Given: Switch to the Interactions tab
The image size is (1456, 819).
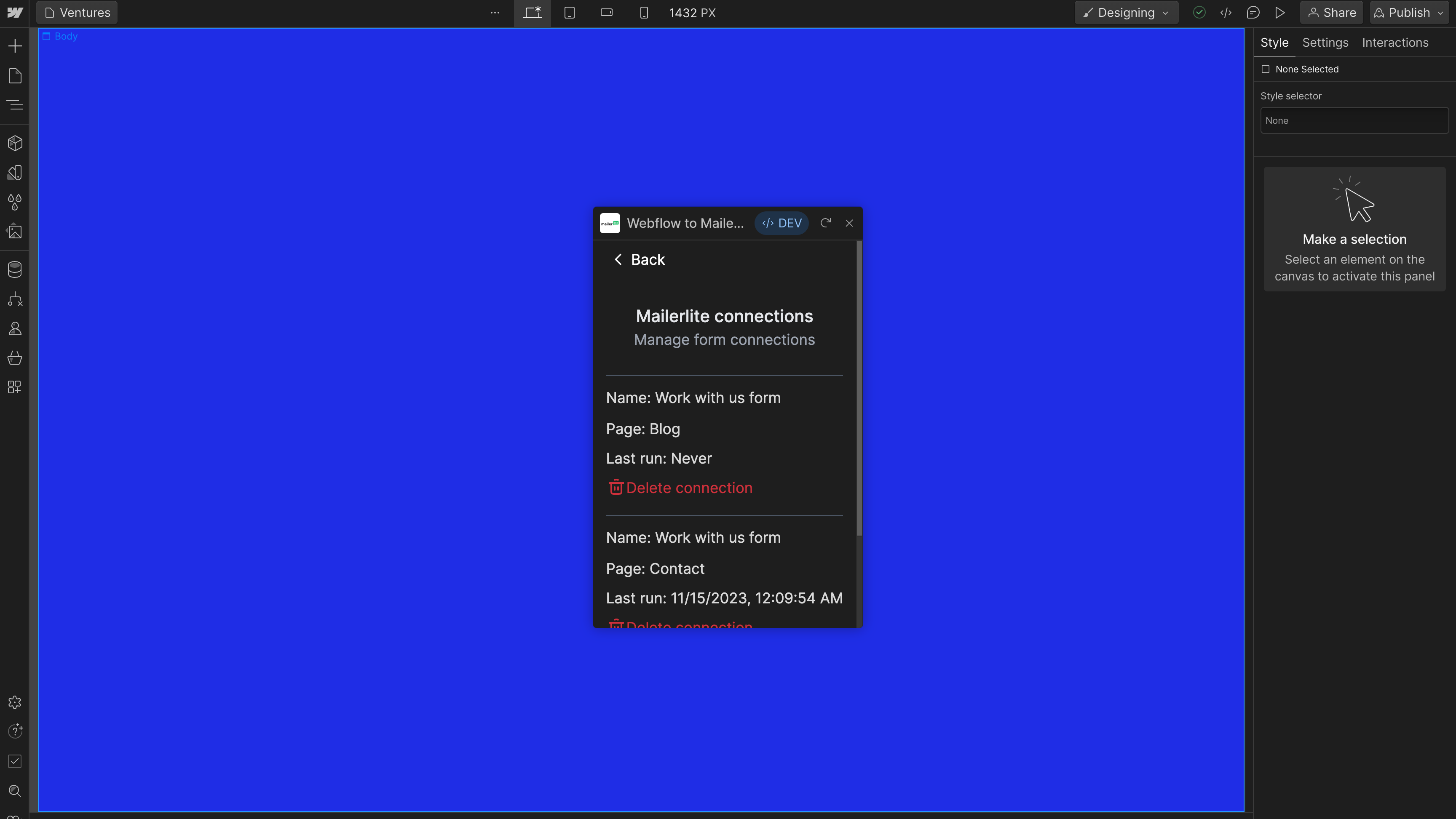Looking at the screenshot, I should pyautogui.click(x=1395, y=43).
